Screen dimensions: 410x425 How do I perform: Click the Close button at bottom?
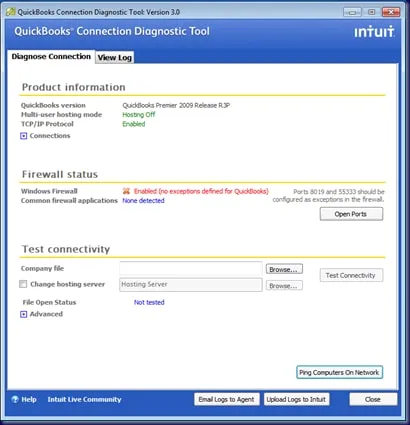click(x=373, y=399)
